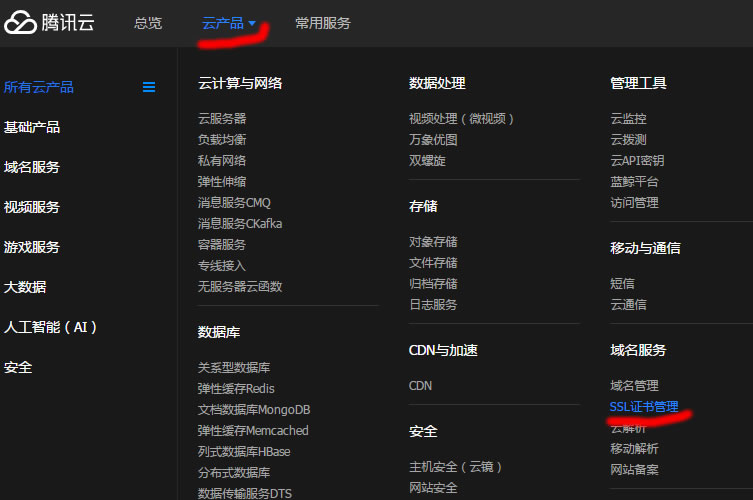Open 移动解析 link
Viewport: 753px width, 500px height.
pos(634,449)
